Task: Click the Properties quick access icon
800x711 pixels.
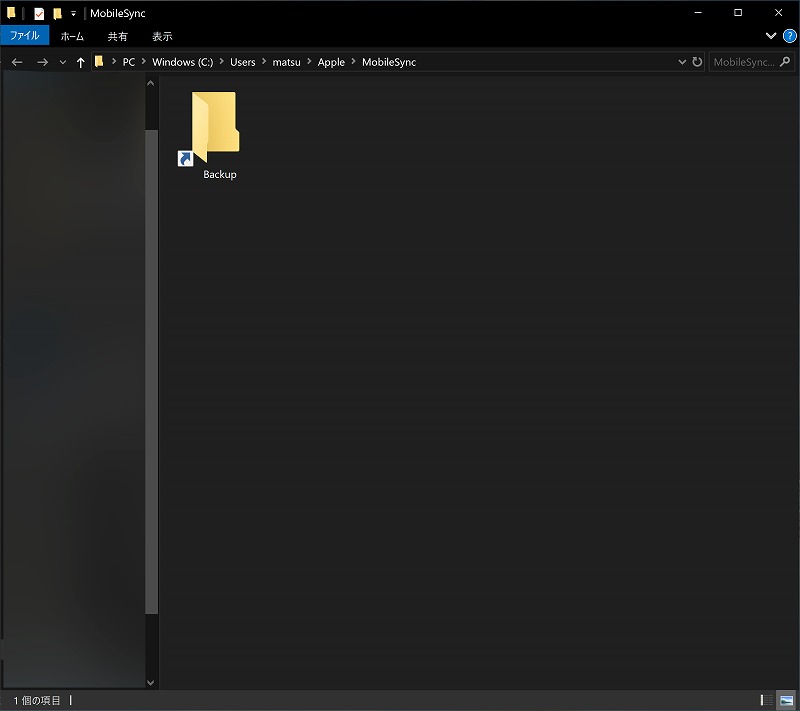Action: tap(39, 14)
